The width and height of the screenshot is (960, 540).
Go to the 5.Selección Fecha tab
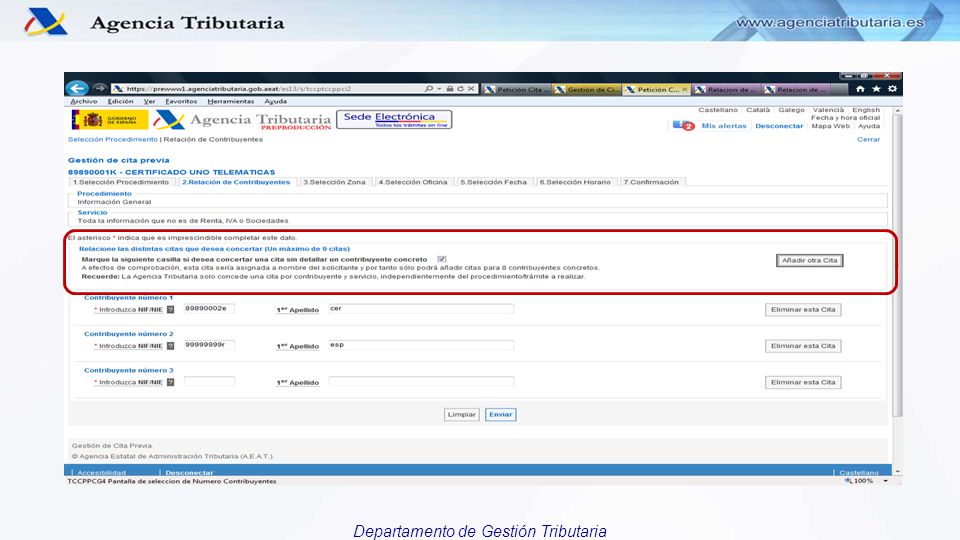493,182
